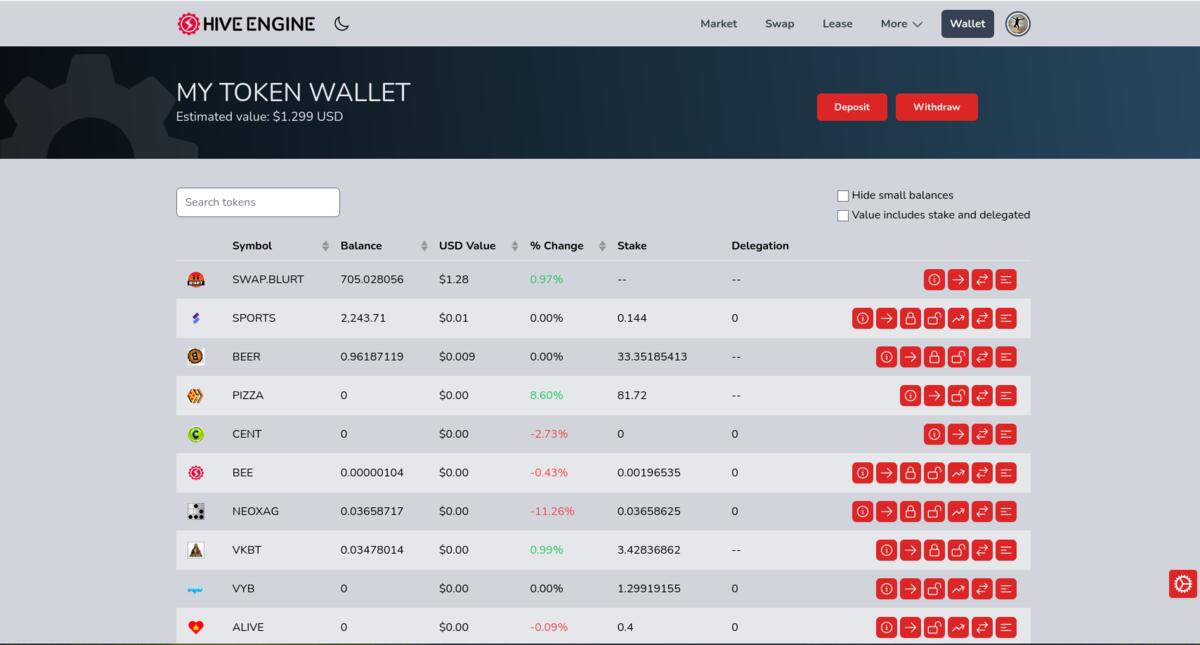Click the SWAP.BLURT token logo
1200x645 pixels.
(196, 280)
